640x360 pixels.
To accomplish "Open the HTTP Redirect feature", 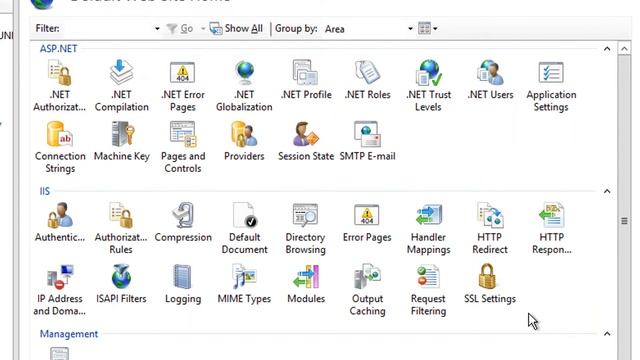I will tap(490, 229).
